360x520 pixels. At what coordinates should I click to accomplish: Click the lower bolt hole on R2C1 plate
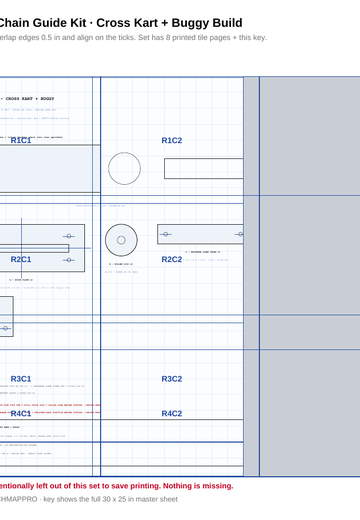[x=69, y=260]
